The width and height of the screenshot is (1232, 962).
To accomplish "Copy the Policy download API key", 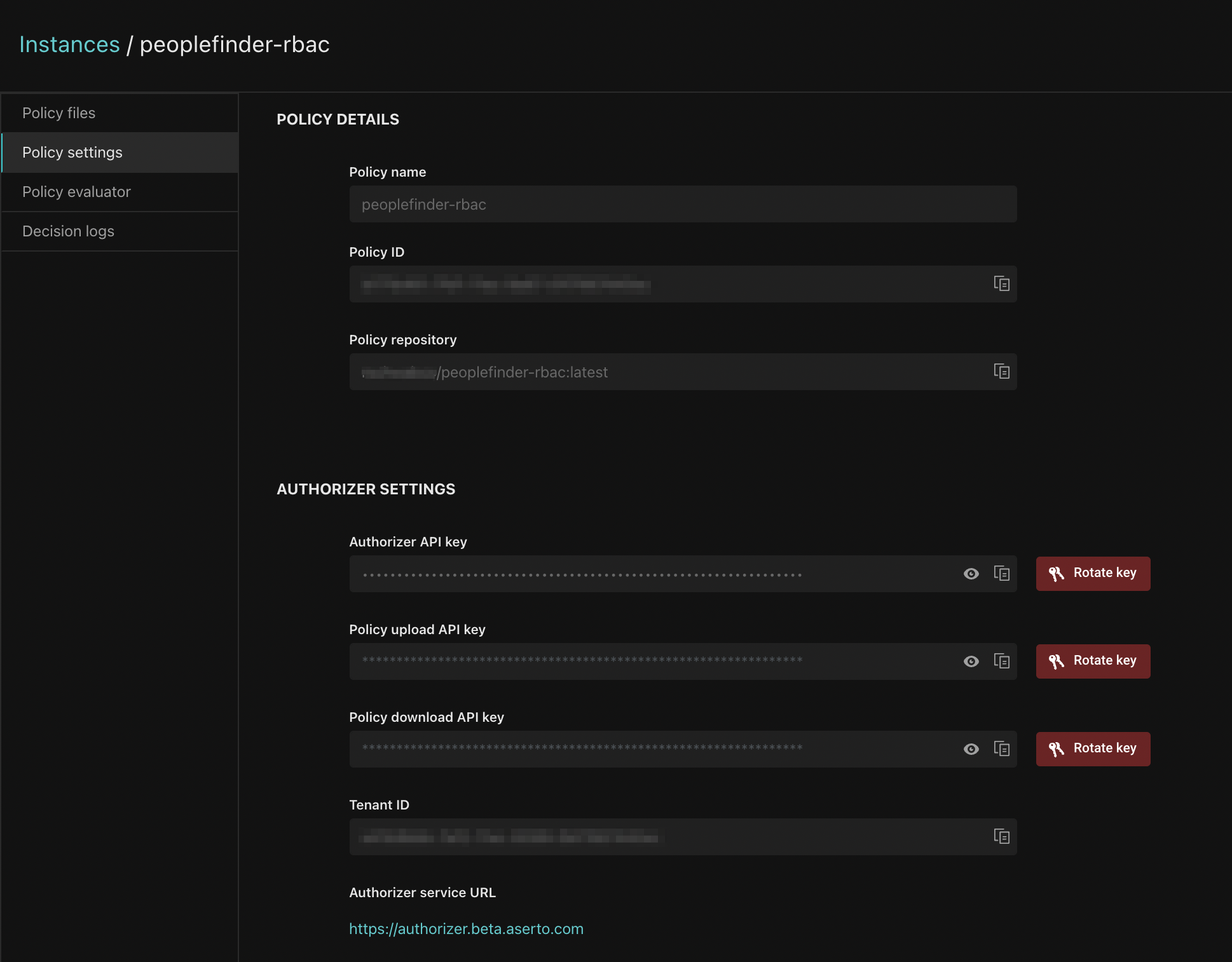I will pyautogui.click(x=1001, y=749).
